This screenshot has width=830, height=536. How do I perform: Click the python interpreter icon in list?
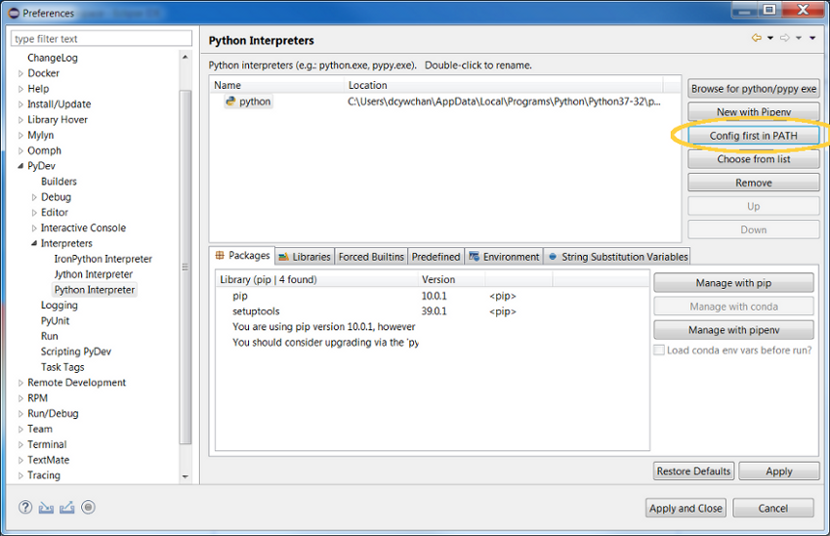point(230,102)
